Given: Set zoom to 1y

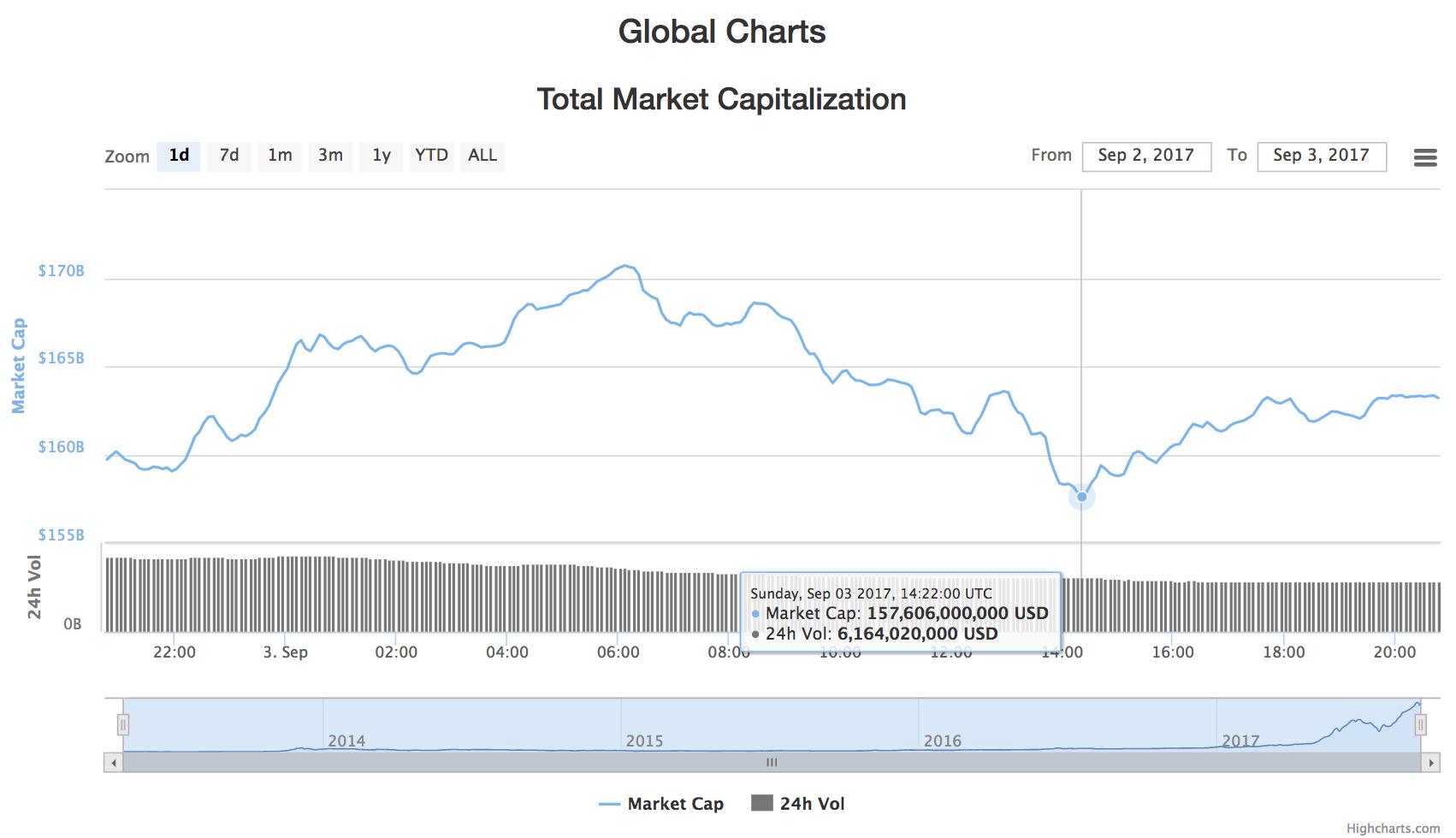Looking at the screenshot, I should (381, 156).
